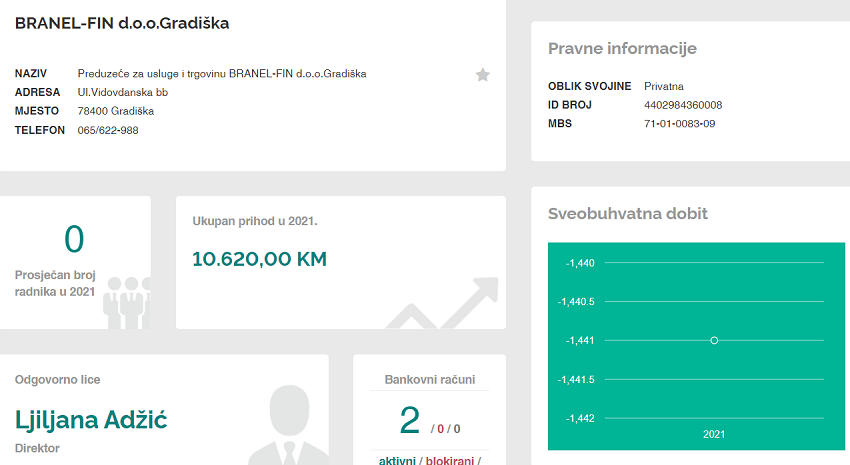
Task: Select the ID BROJ value 4402984360008
Action: point(683,105)
